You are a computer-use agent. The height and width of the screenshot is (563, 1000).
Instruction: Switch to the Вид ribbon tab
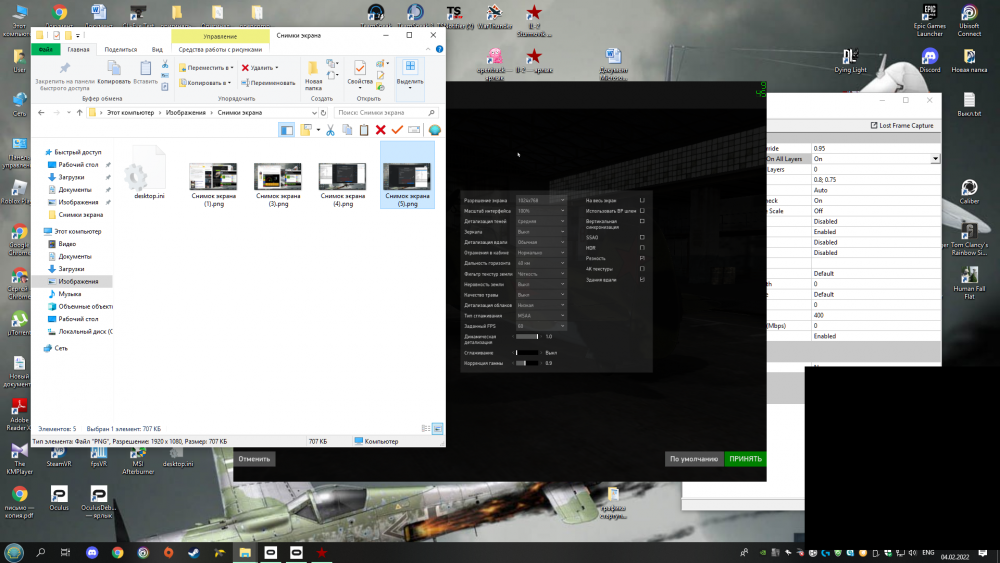[157, 49]
